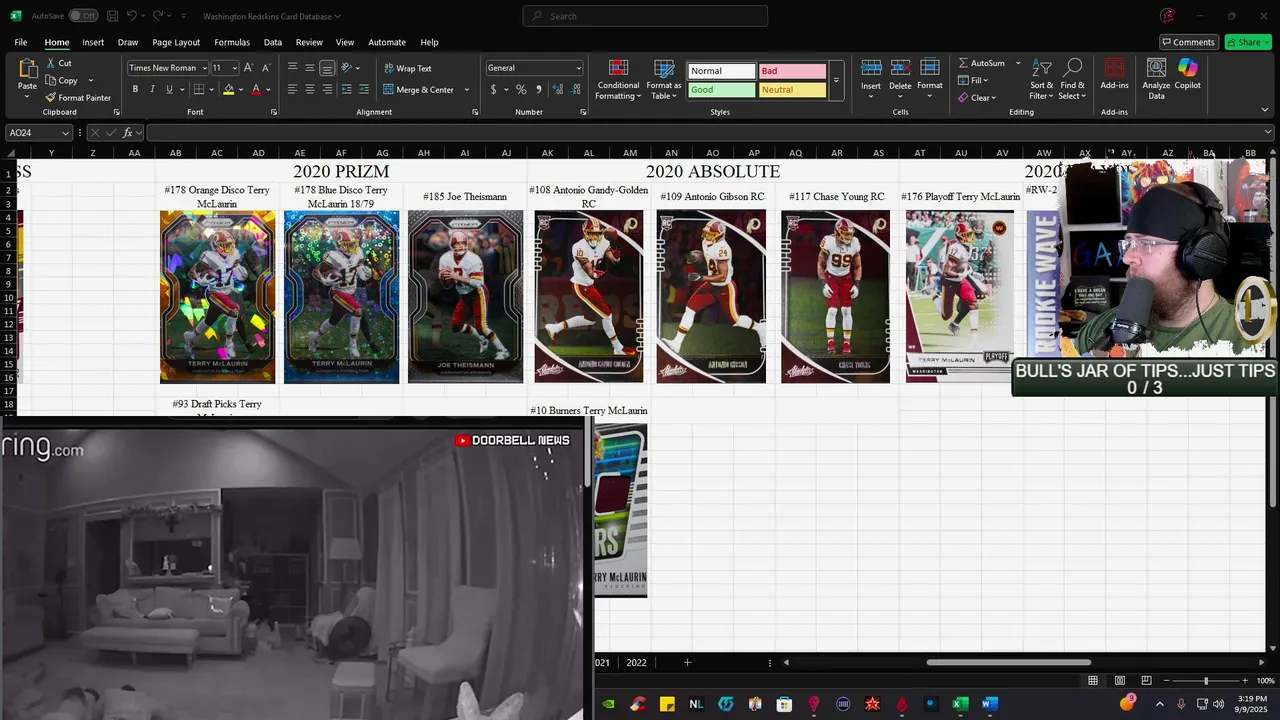Decrease indent in Alignment group
The image size is (1280, 720).
[x=346, y=89]
